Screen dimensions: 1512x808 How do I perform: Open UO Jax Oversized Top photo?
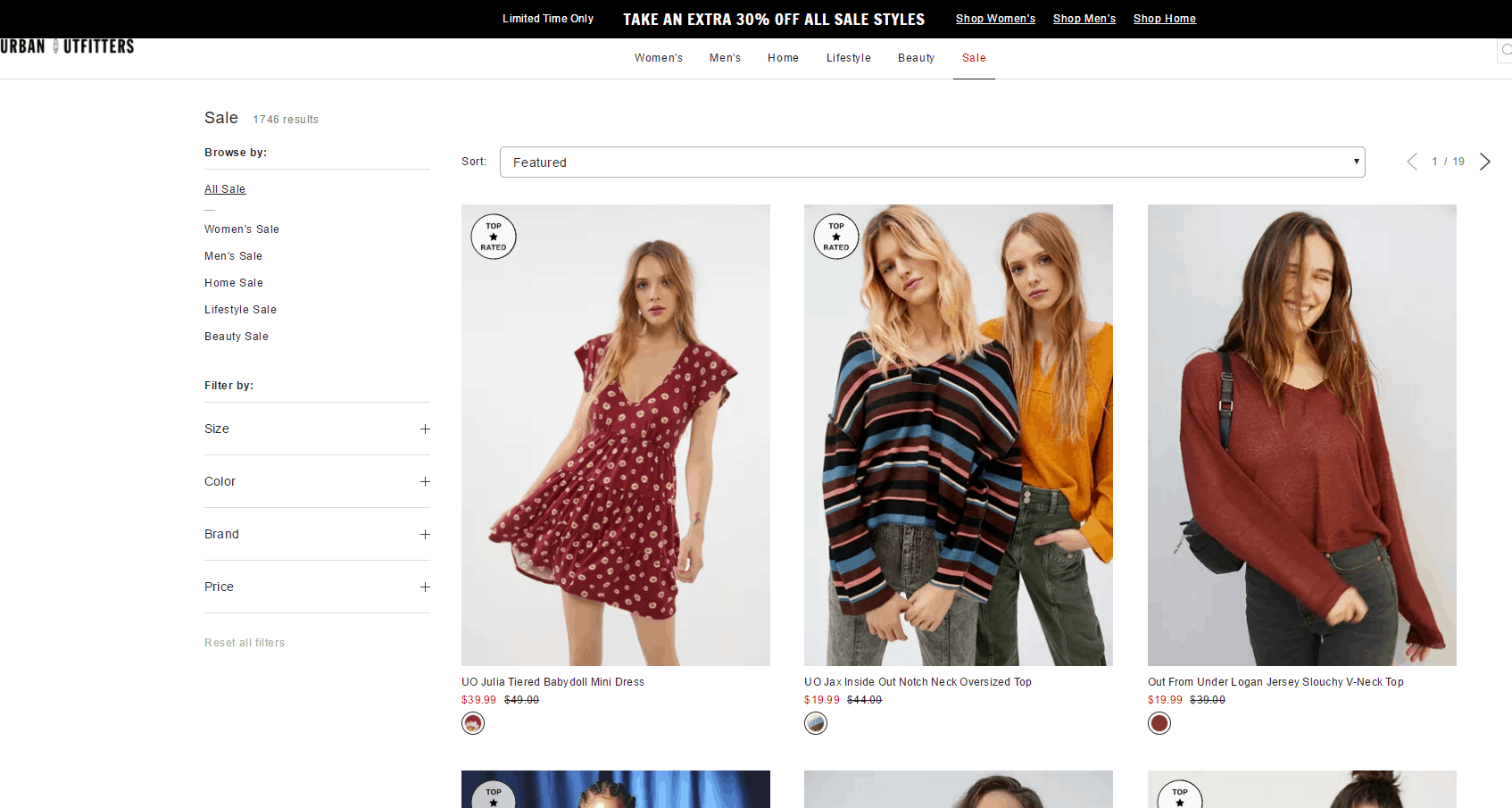point(959,435)
